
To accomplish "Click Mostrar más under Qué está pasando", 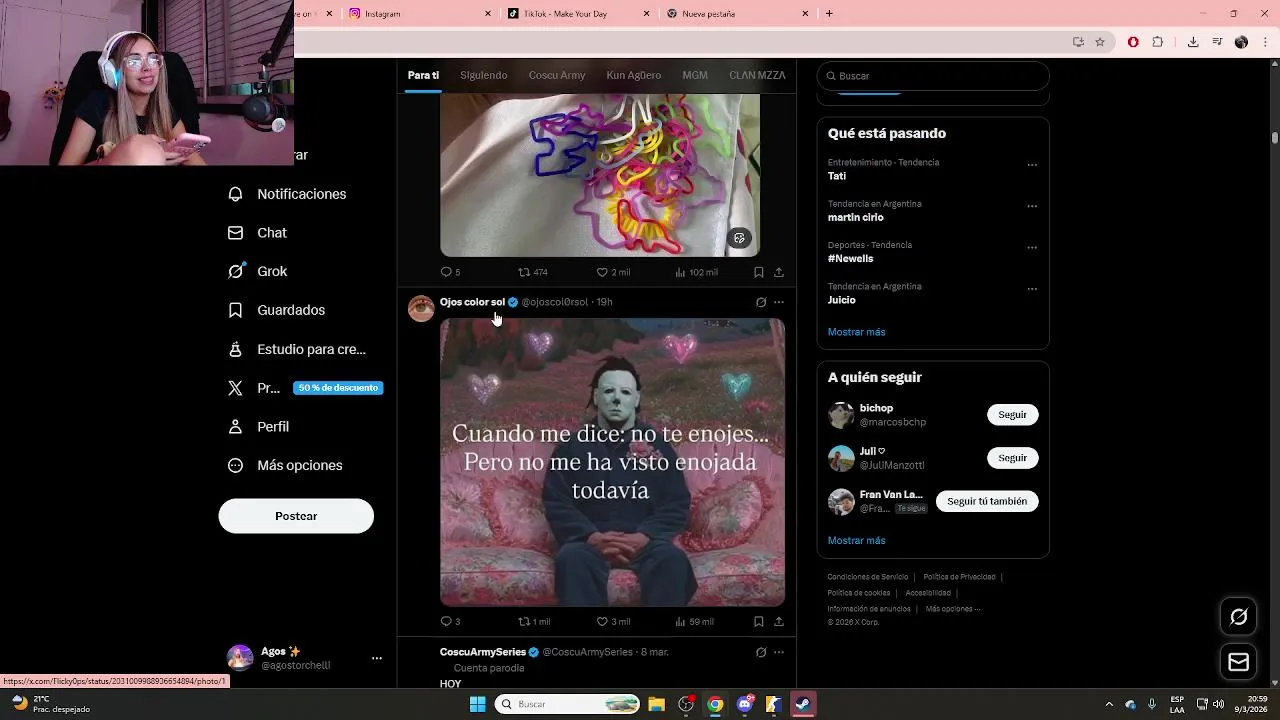I will (x=856, y=332).
